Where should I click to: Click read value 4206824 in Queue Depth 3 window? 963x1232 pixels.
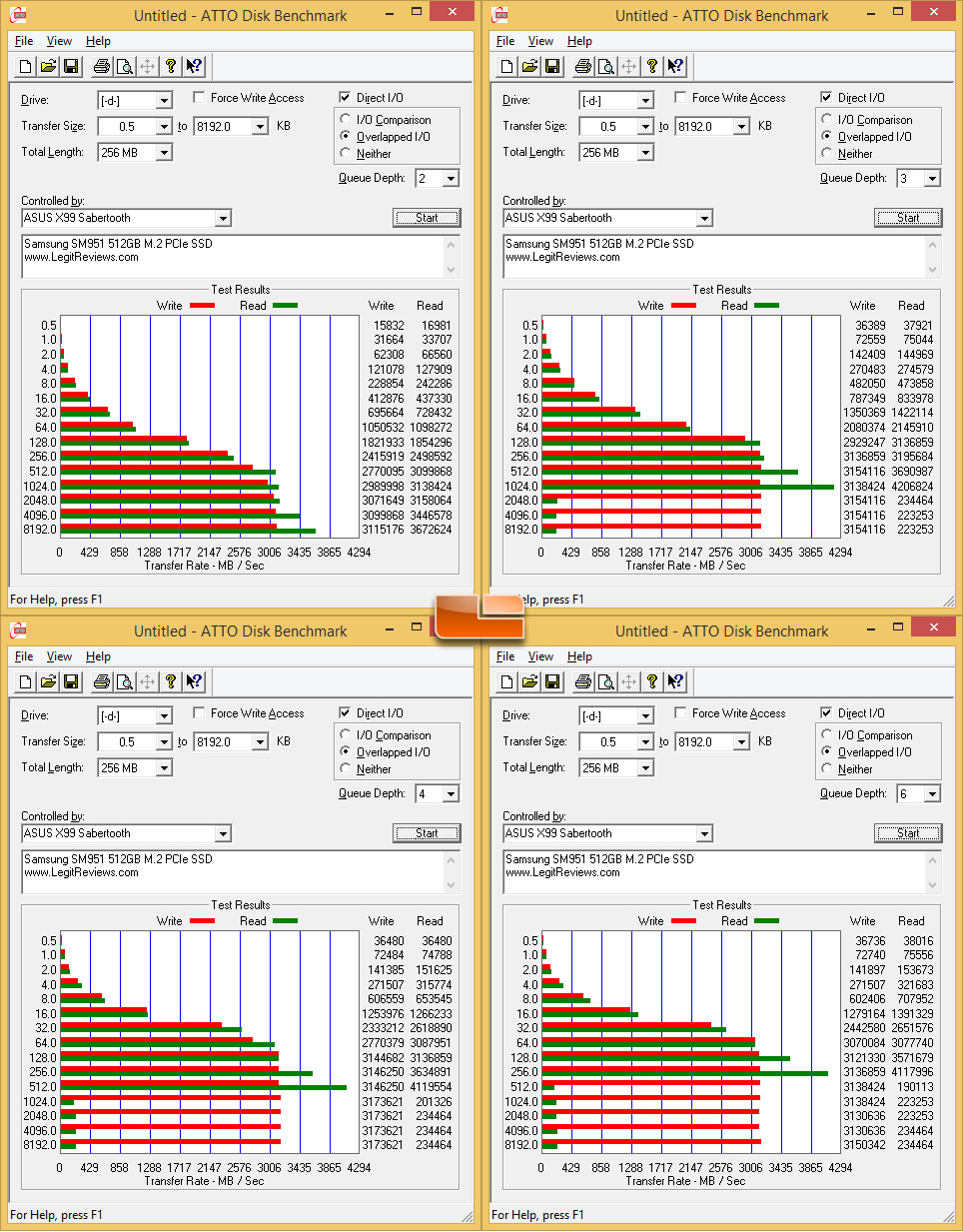(912, 486)
